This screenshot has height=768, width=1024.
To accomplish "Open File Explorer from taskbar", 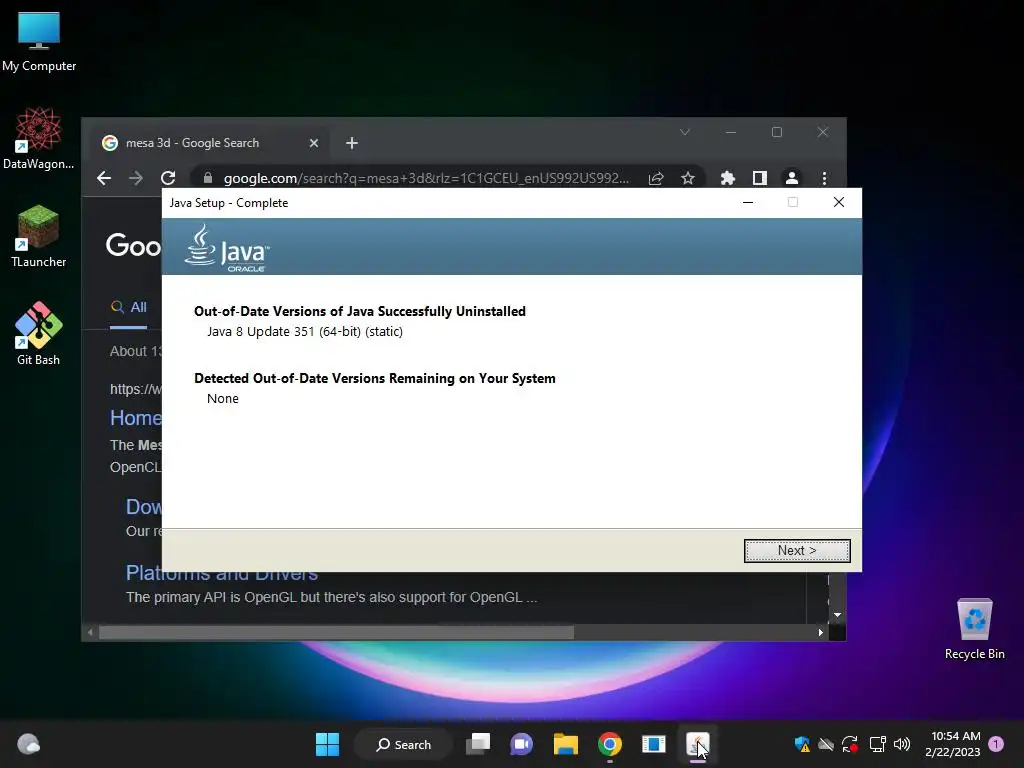I will [x=566, y=744].
